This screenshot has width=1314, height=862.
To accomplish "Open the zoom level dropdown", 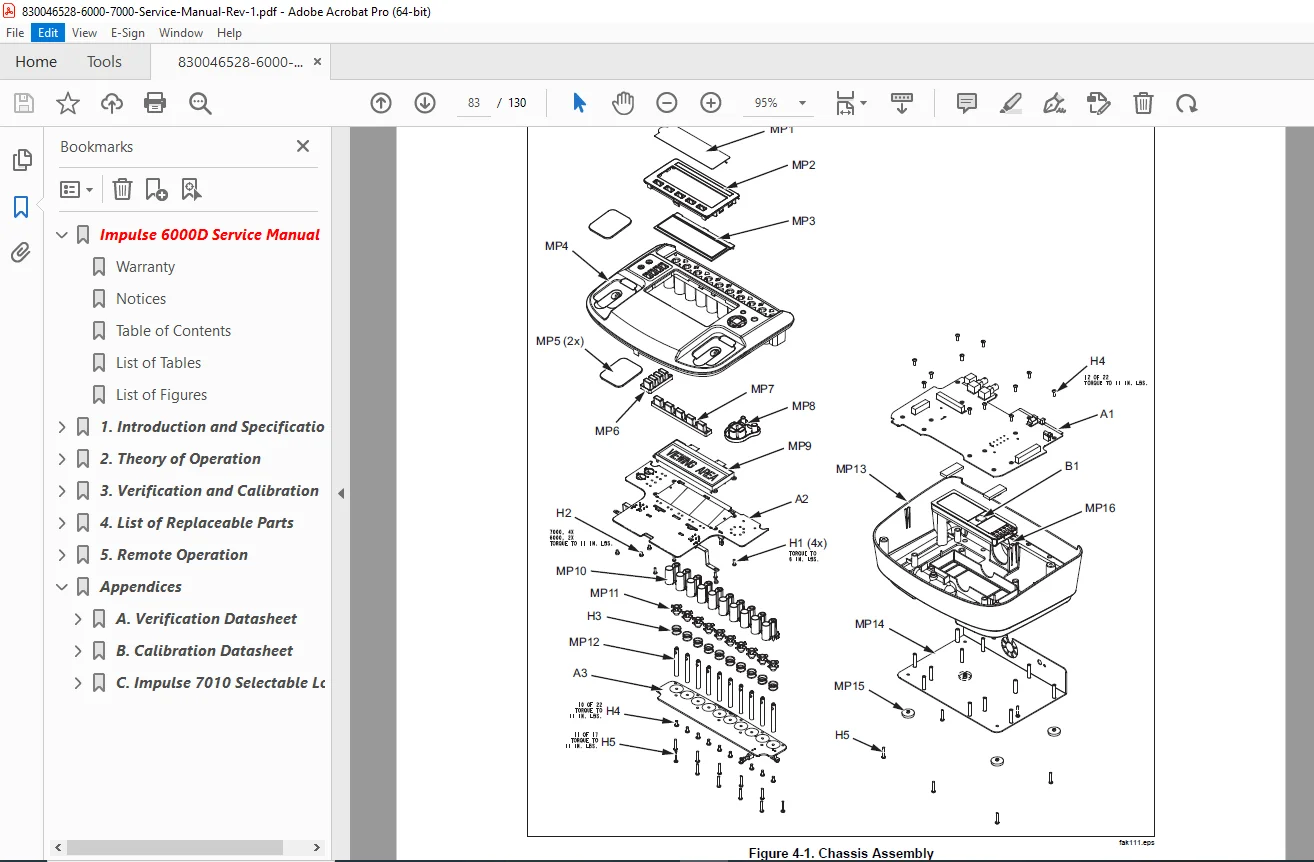I will (801, 103).
